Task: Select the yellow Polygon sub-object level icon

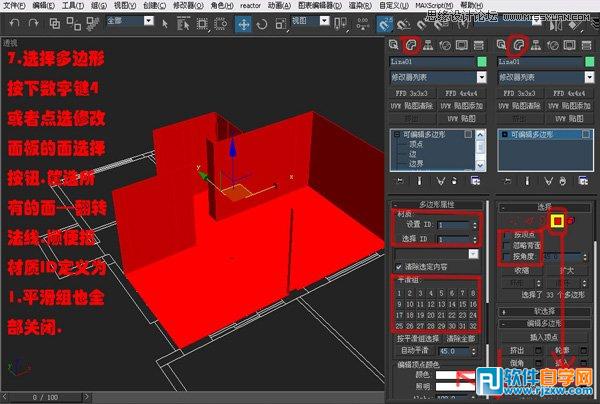Action: pyautogui.click(x=557, y=221)
